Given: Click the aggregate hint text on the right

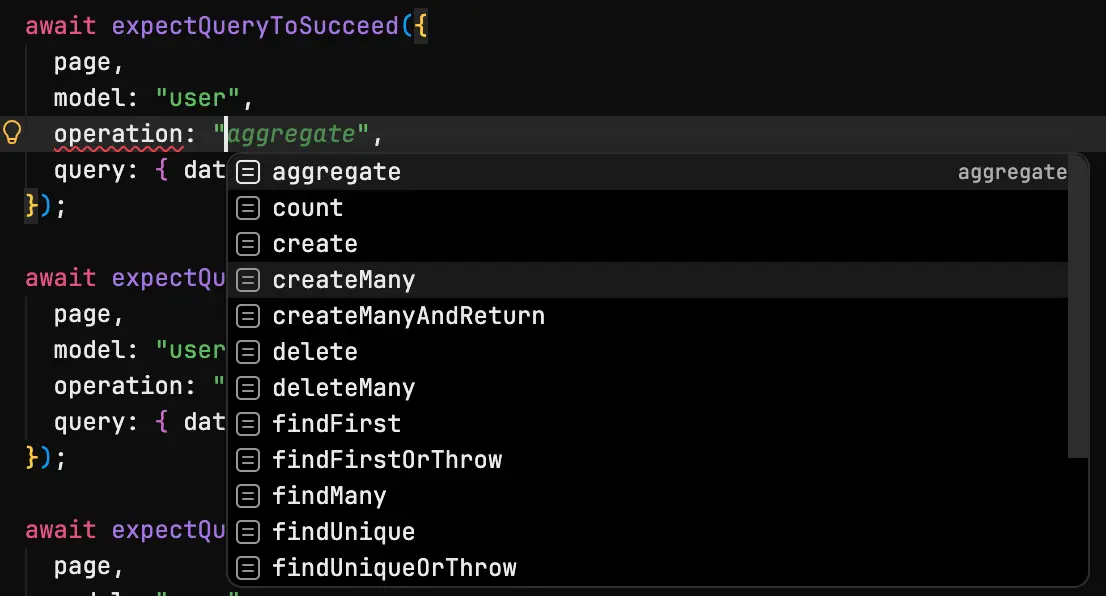Looking at the screenshot, I should click(x=1012, y=171).
